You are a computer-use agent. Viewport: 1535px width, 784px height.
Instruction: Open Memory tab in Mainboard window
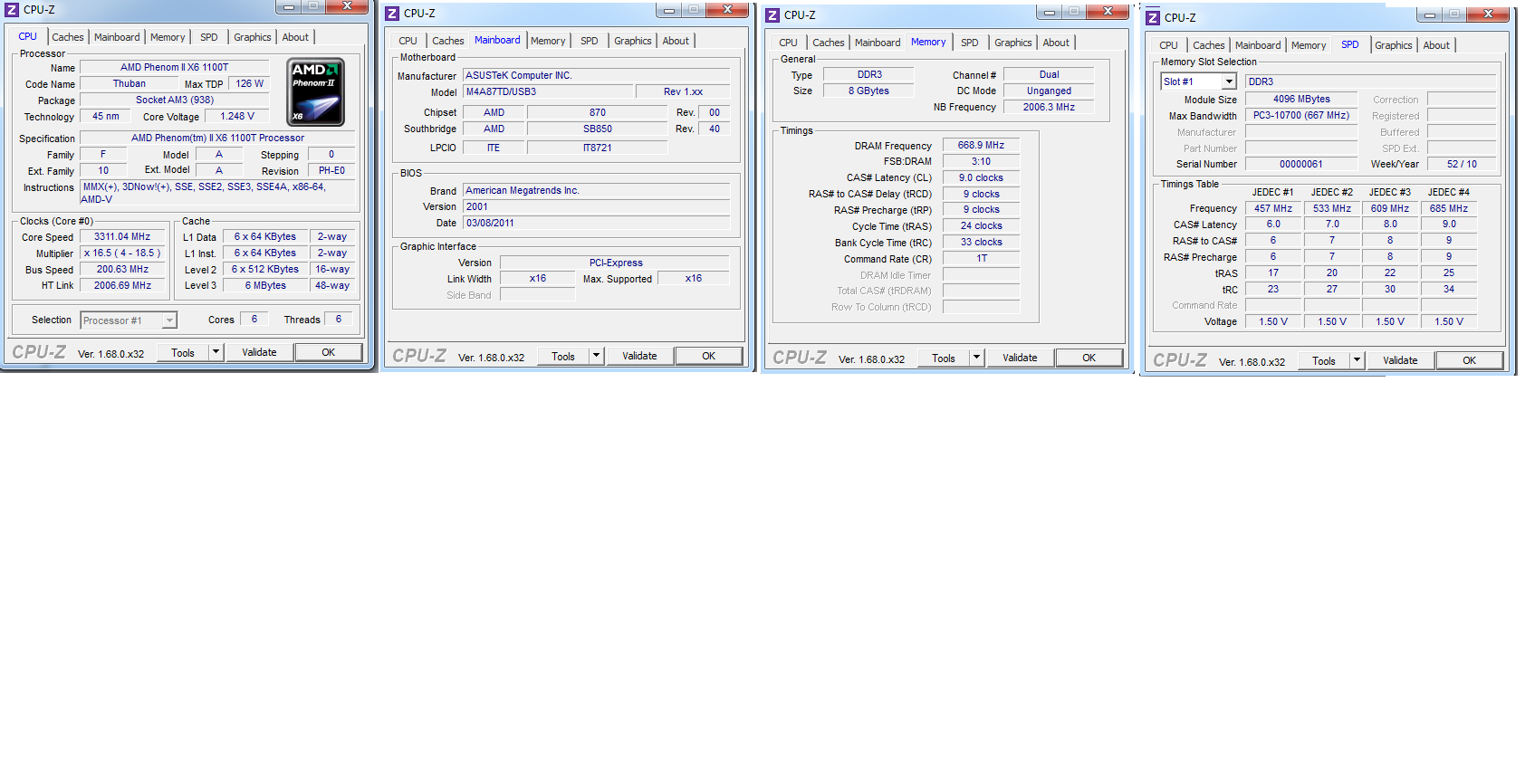click(548, 41)
